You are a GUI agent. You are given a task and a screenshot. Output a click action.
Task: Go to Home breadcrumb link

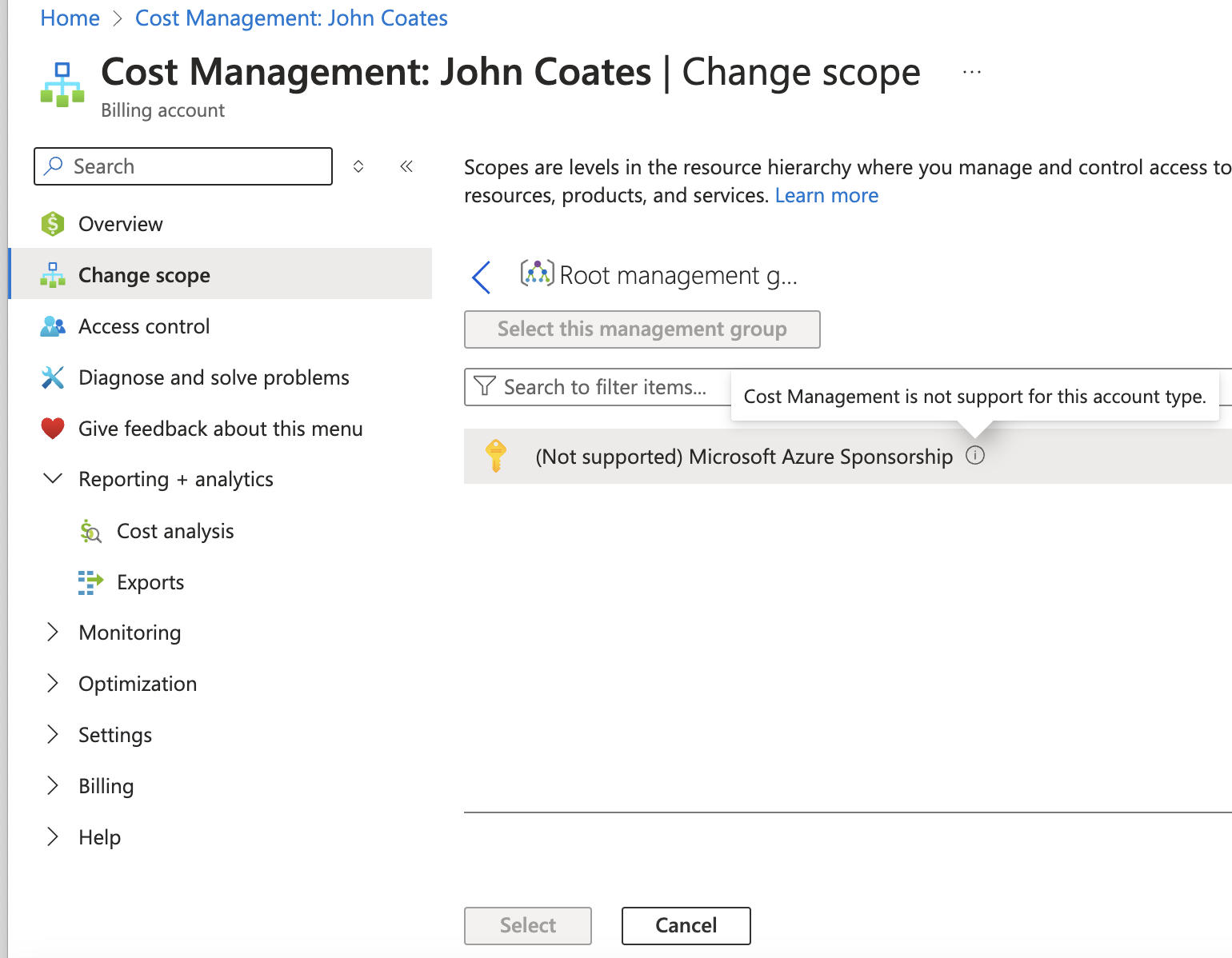coord(70,18)
